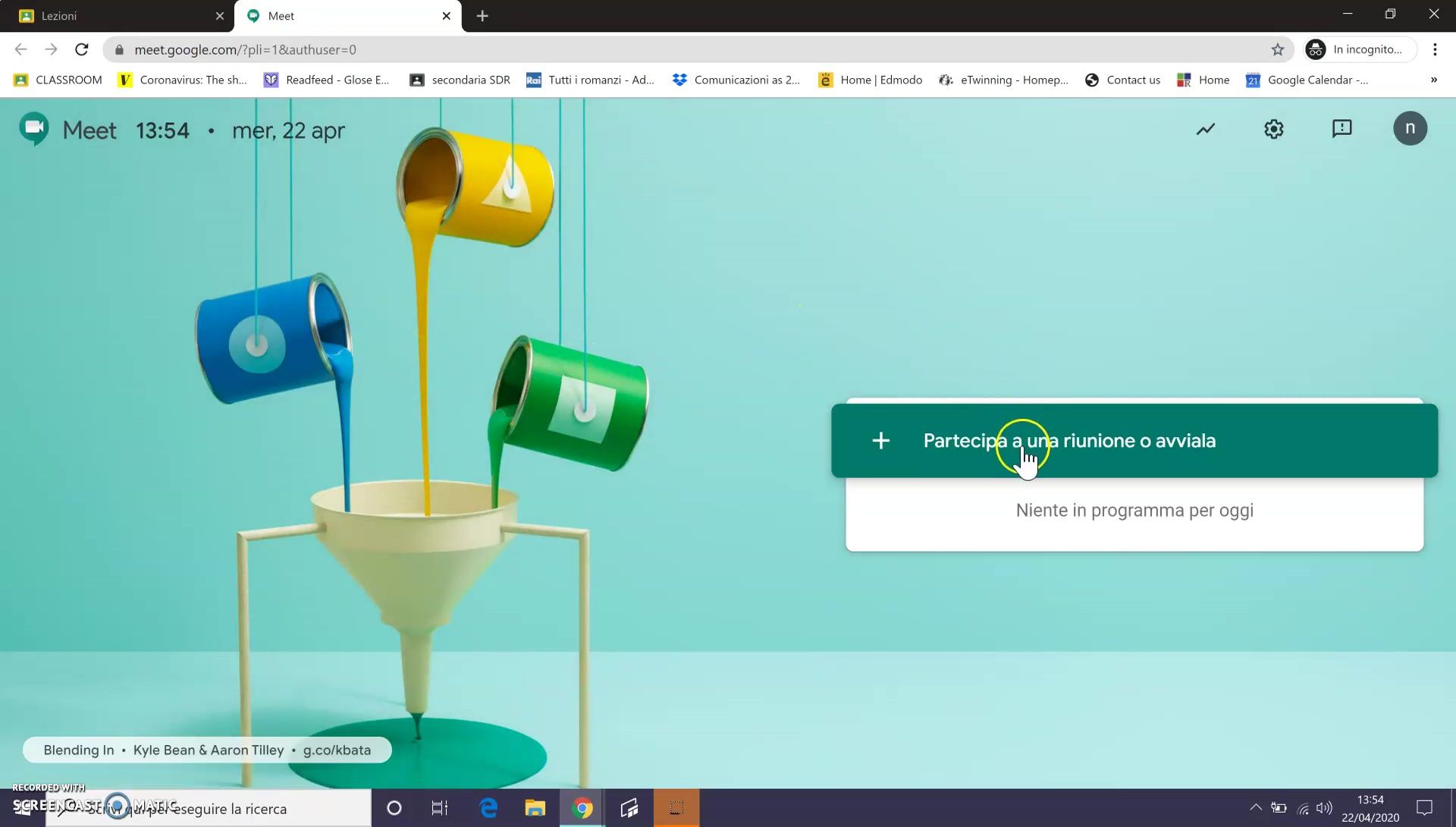Screen dimensions: 1456x827
Task: Click the plus icon on join meeting button
Action: (880, 441)
